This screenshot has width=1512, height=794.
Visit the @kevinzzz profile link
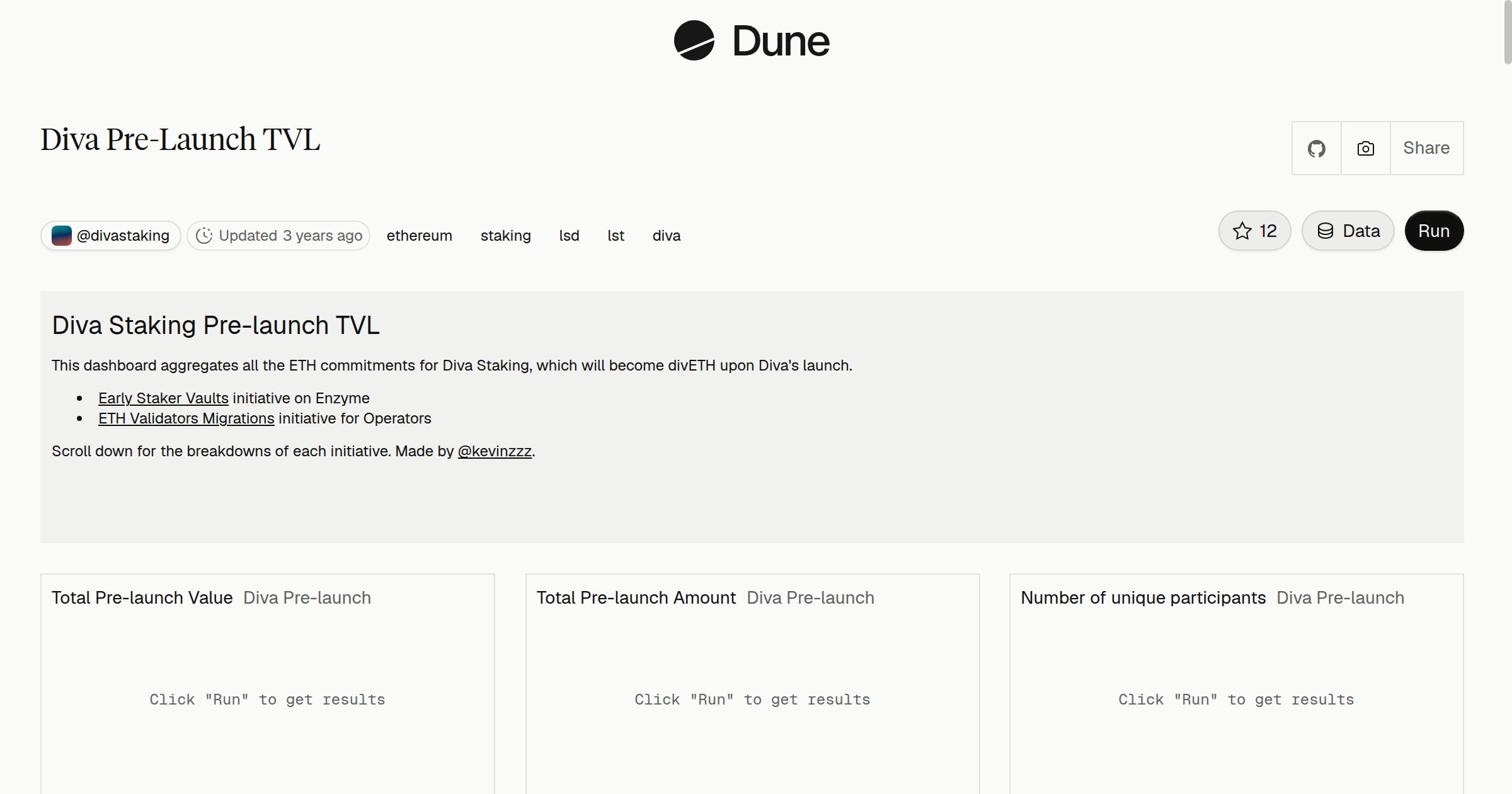coord(495,451)
